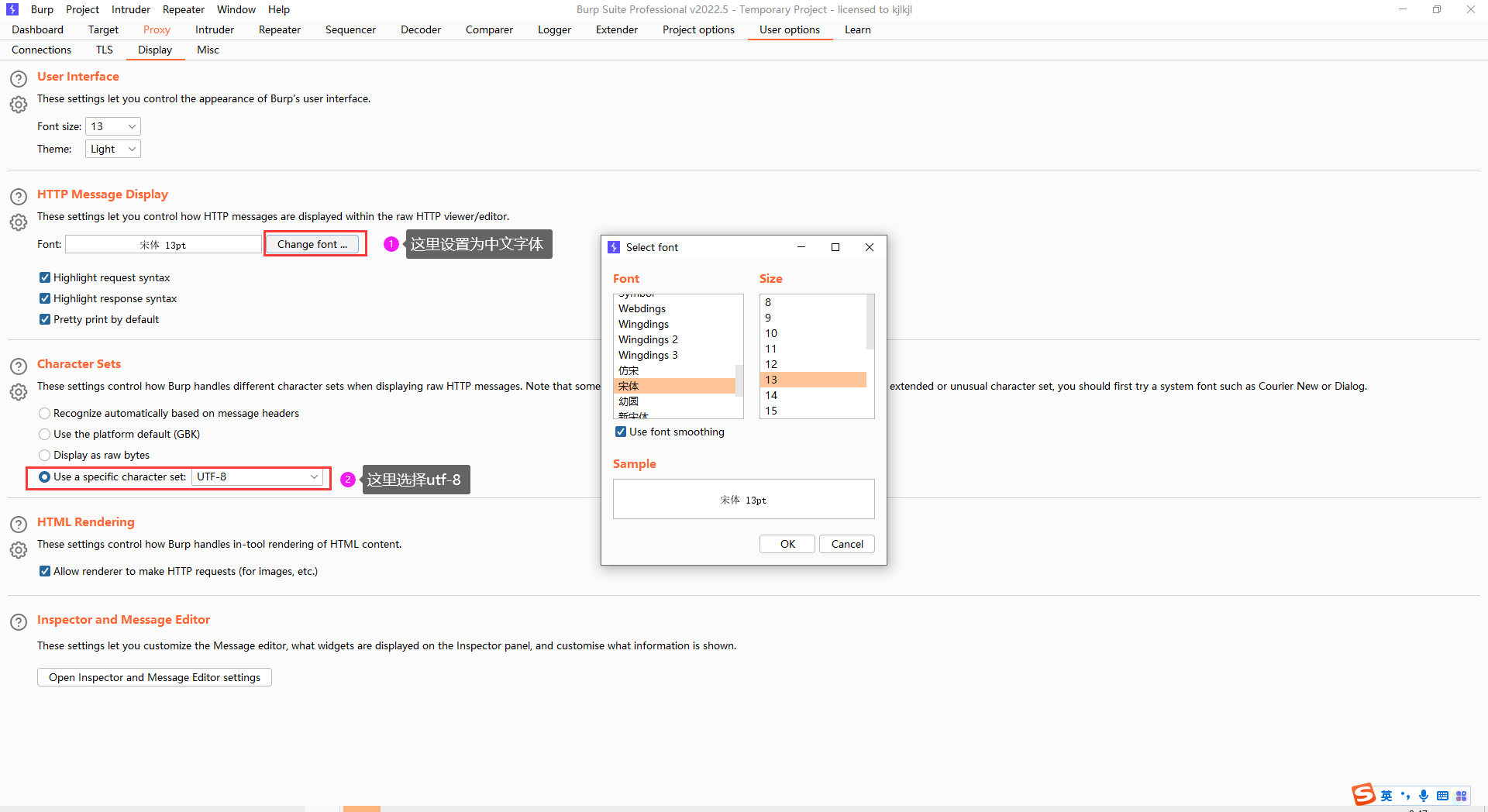Select Webdings in the font list
Screen dimensions: 1488x812
pyautogui.click(x=674, y=308)
